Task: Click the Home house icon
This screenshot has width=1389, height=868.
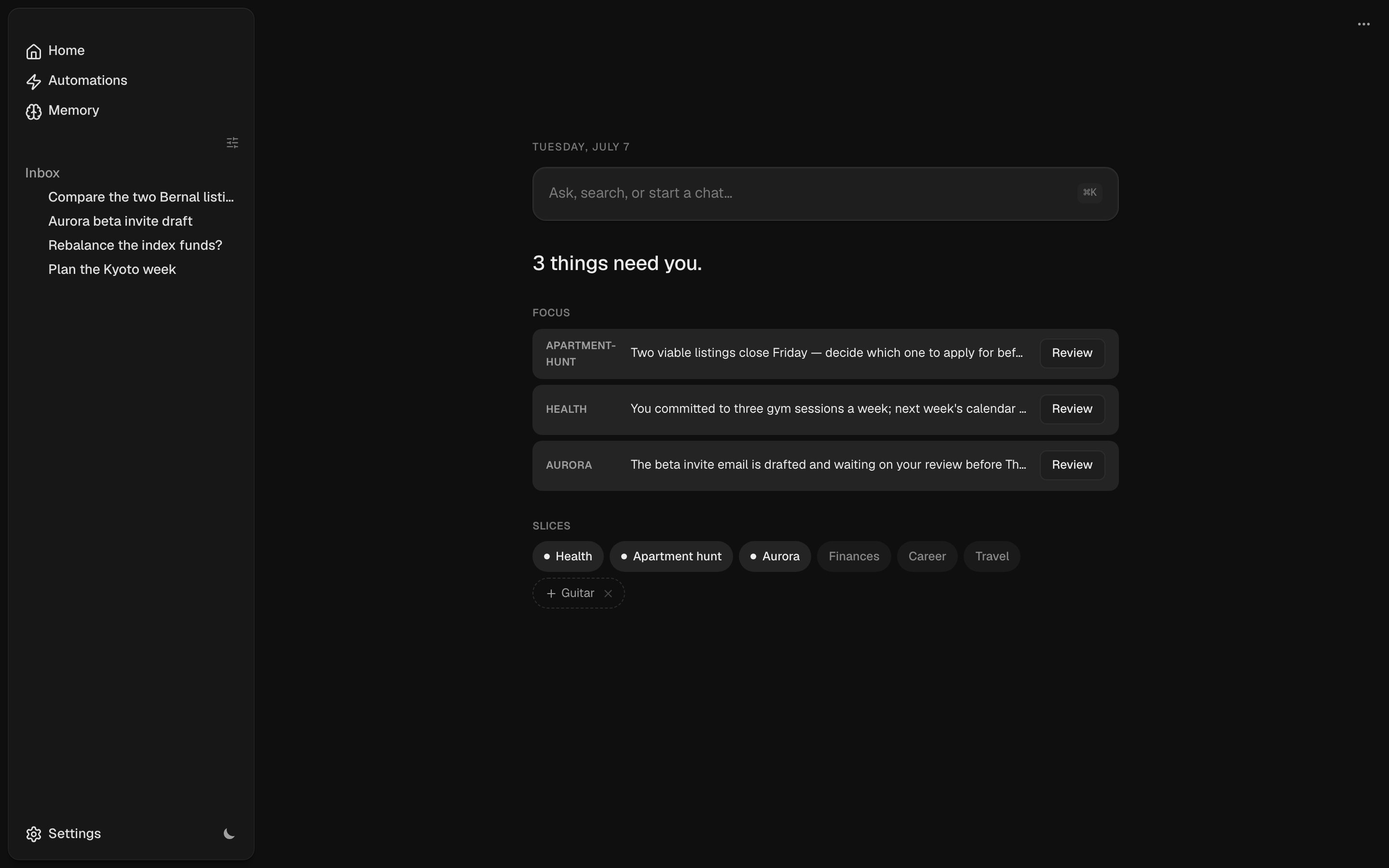Action: [x=33, y=52]
